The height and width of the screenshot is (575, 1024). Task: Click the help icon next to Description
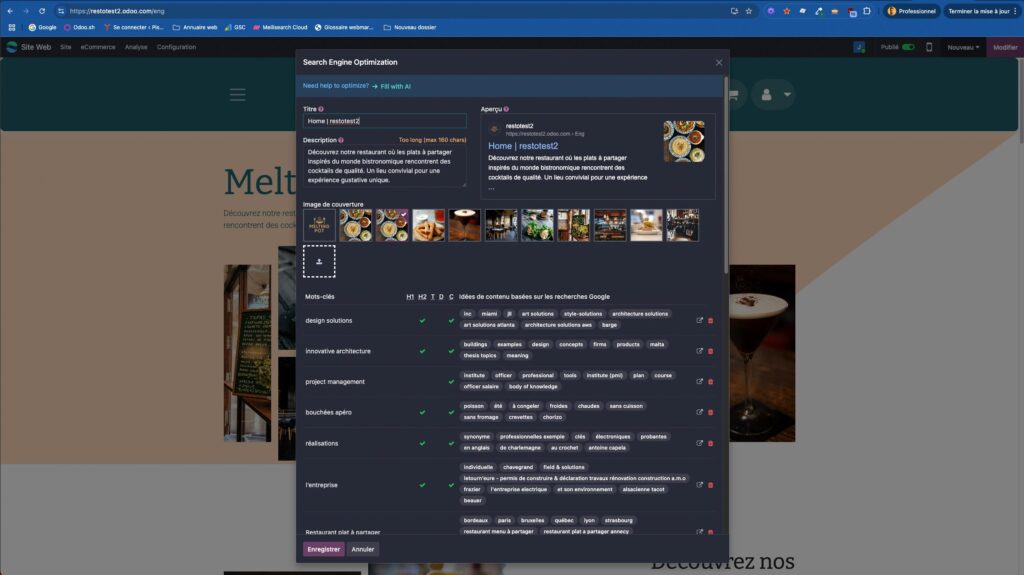click(341, 140)
